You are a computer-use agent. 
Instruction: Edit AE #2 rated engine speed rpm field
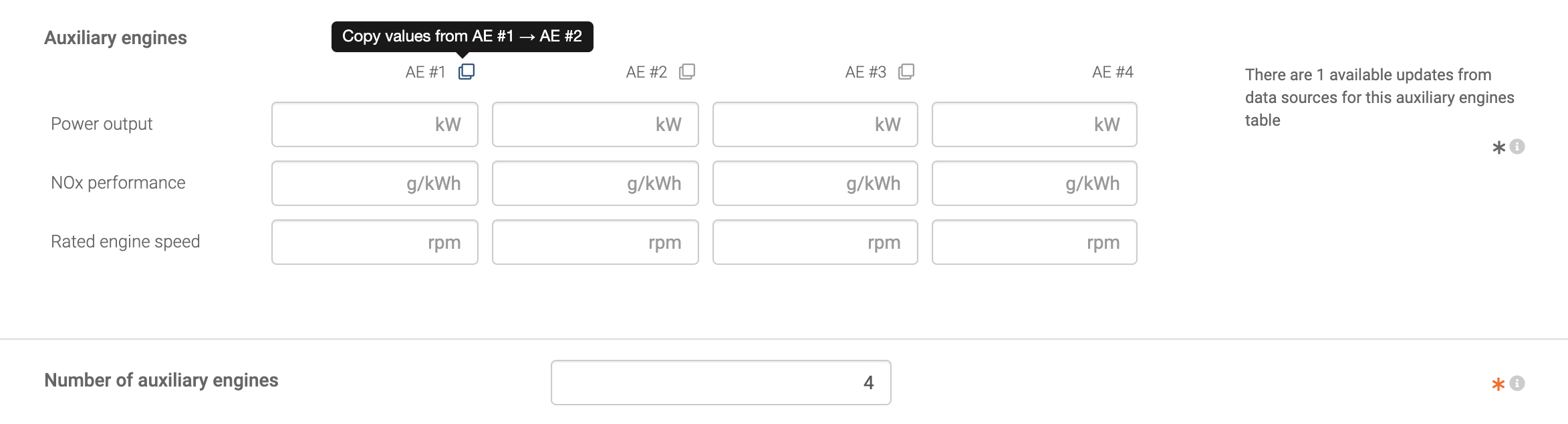click(596, 242)
